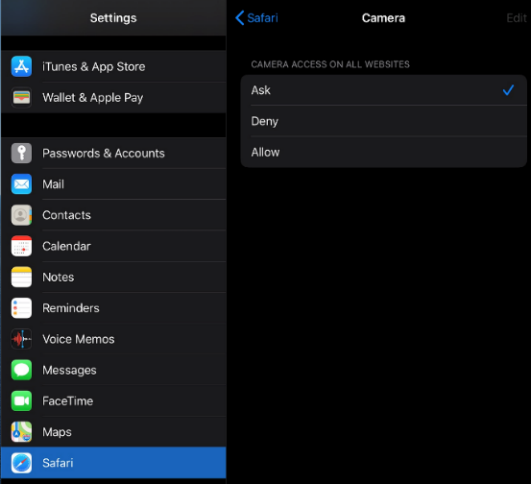Image resolution: width=531 pixels, height=484 pixels.
Task: Open Voice Memos settings row
Action: coord(113,339)
